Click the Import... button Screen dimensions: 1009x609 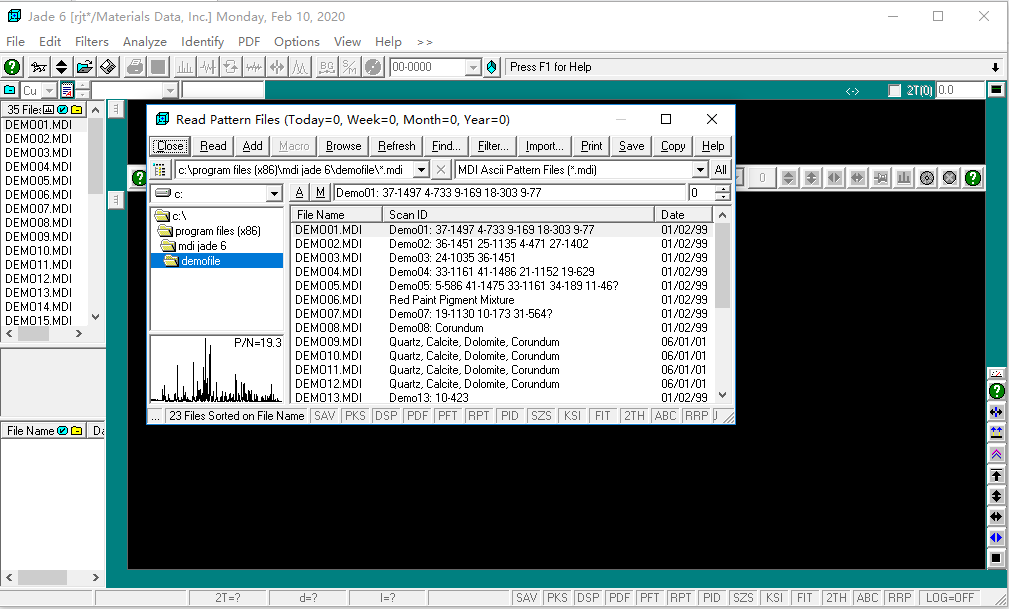pyautogui.click(x=544, y=146)
